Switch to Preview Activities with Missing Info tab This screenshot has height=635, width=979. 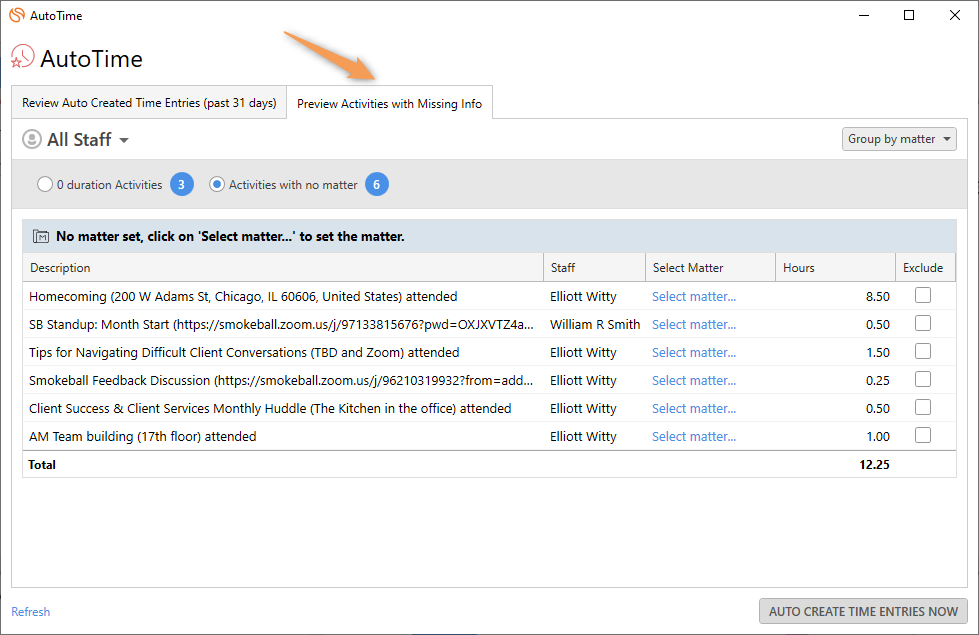(x=390, y=103)
